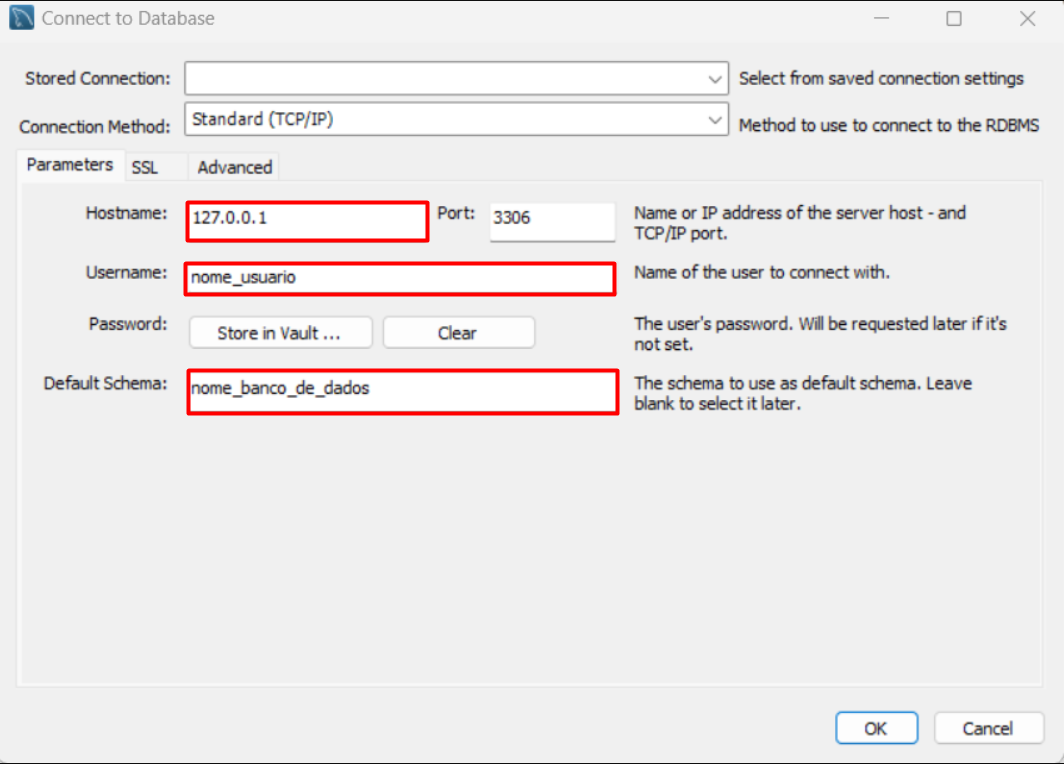Image resolution: width=1064 pixels, height=764 pixels.
Task: Go to the Advanced tab
Action: click(x=234, y=167)
